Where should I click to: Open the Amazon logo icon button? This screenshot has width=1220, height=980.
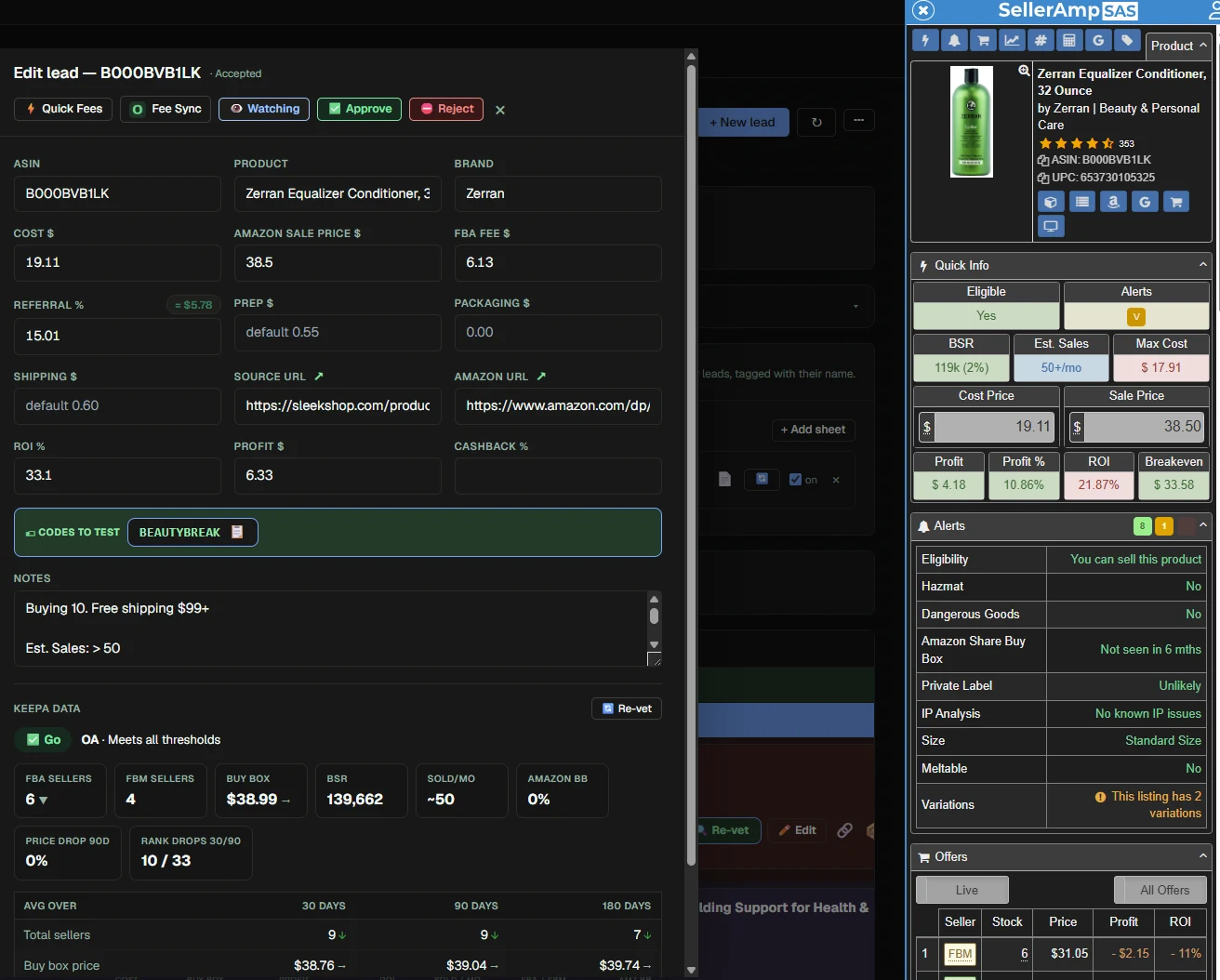point(1113,202)
